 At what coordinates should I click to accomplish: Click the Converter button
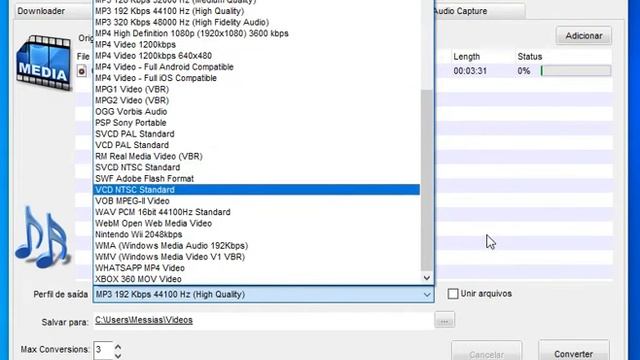(573, 351)
